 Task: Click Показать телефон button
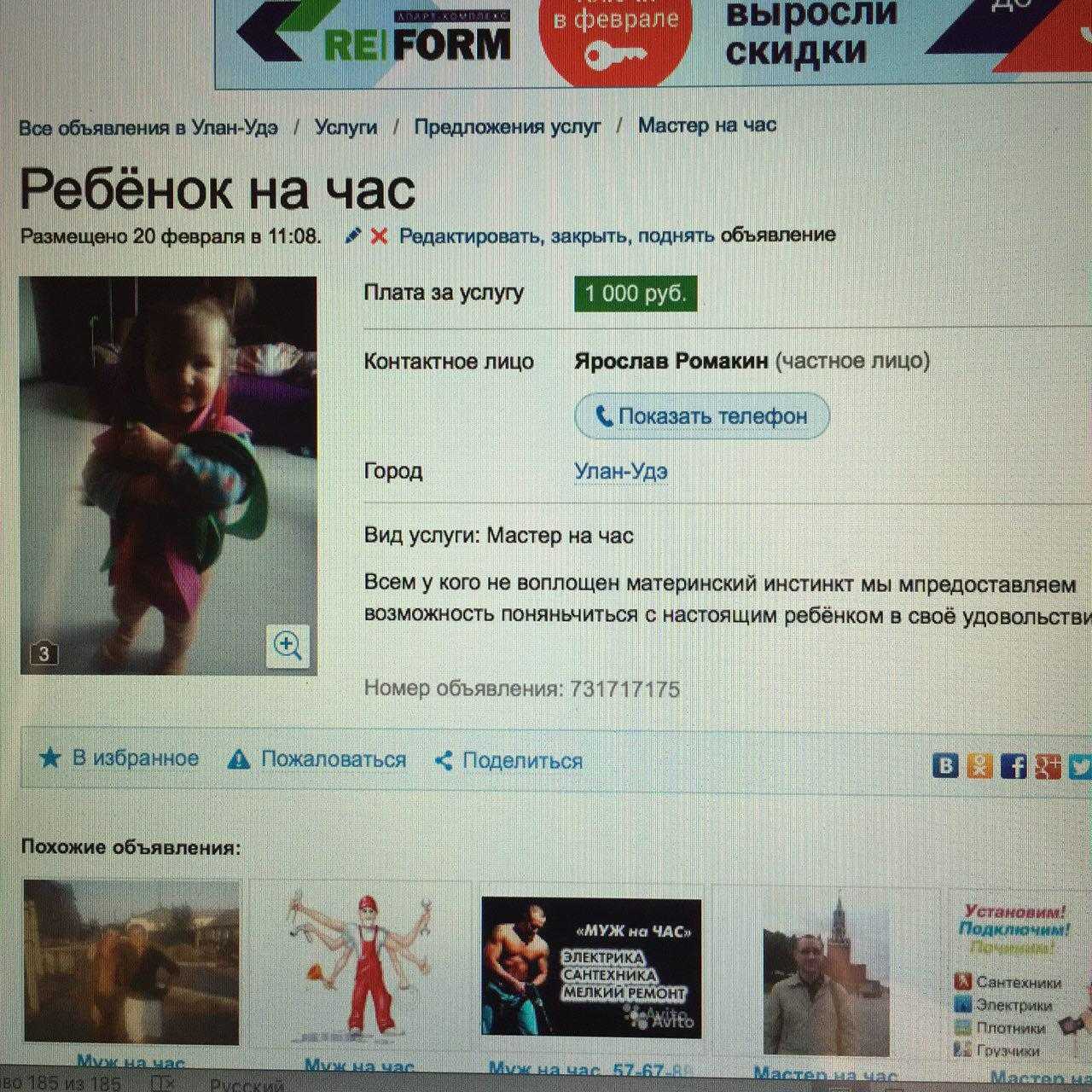[701, 416]
